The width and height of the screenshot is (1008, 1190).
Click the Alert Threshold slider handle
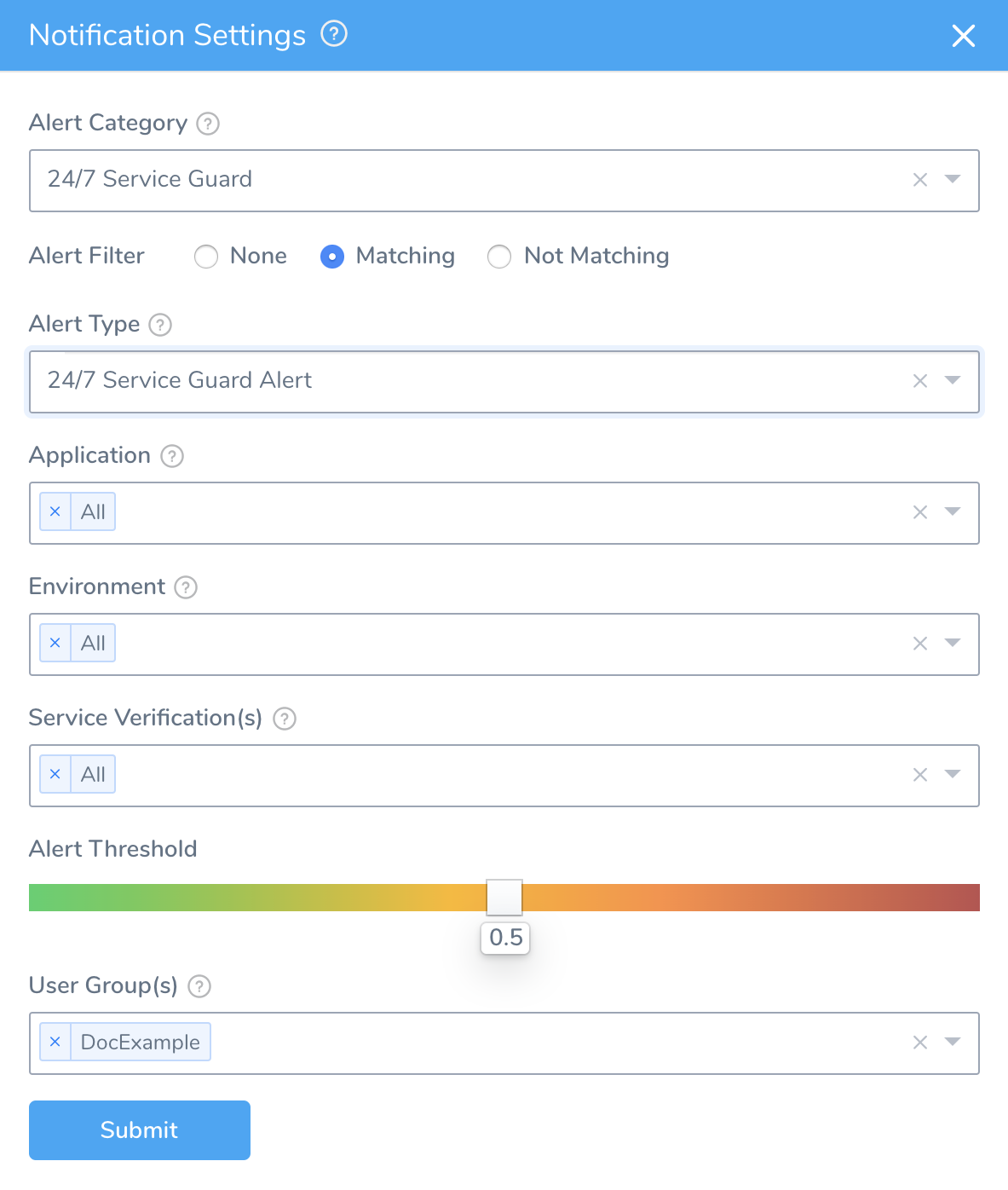coord(504,898)
